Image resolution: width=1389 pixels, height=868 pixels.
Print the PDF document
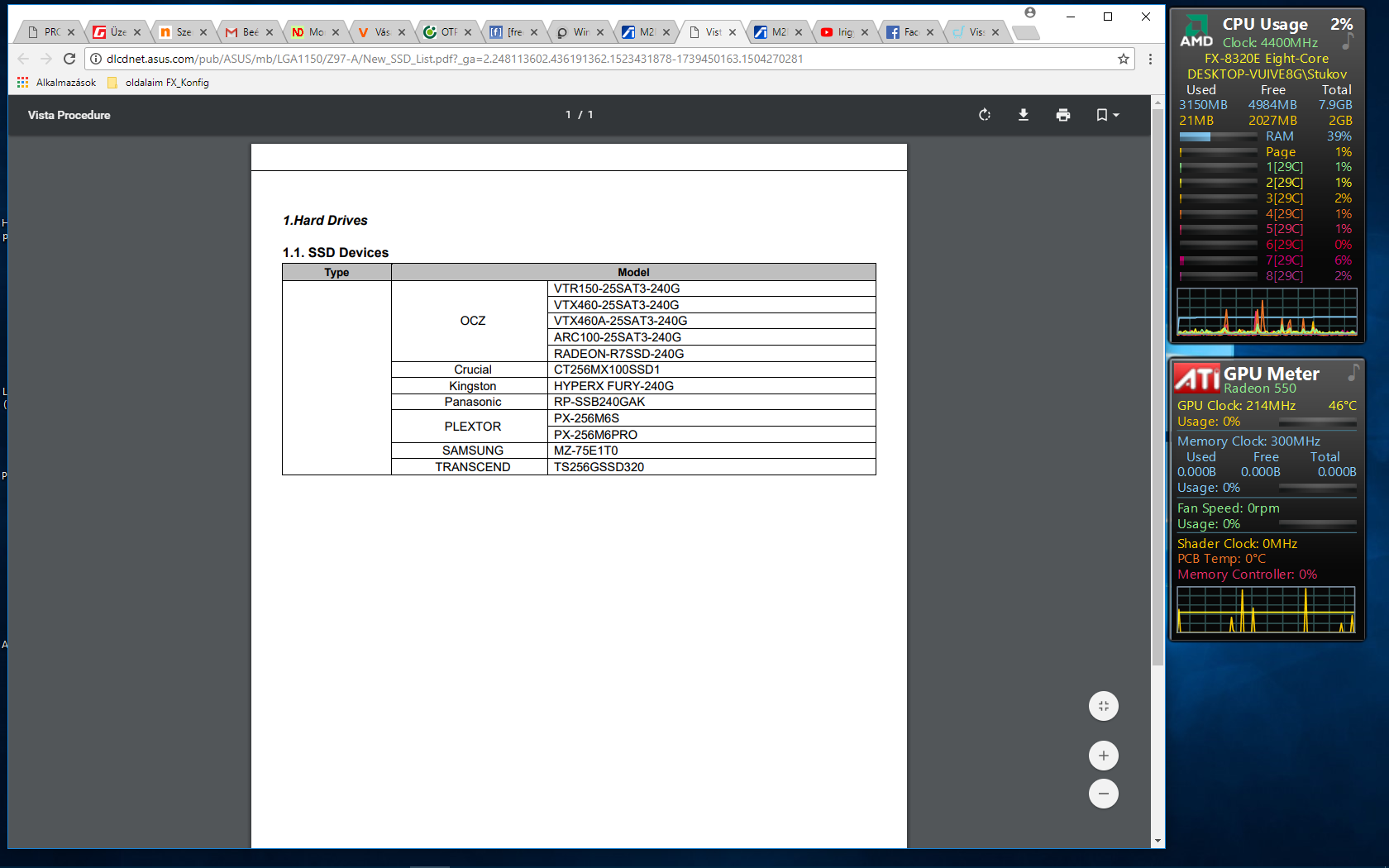point(1063,115)
